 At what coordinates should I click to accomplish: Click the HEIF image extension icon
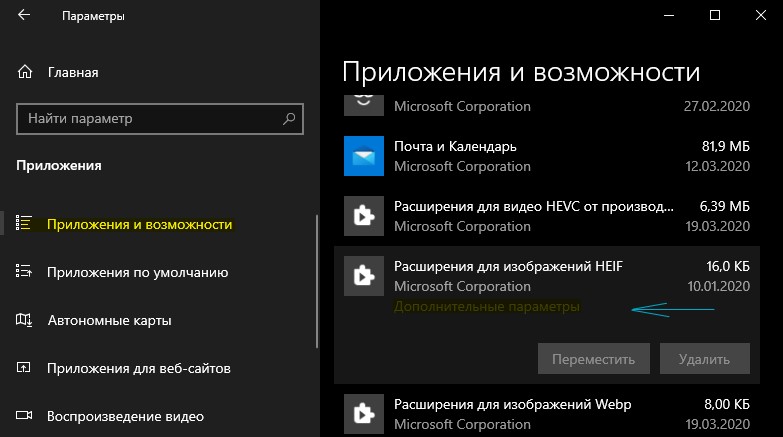click(364, 276)
